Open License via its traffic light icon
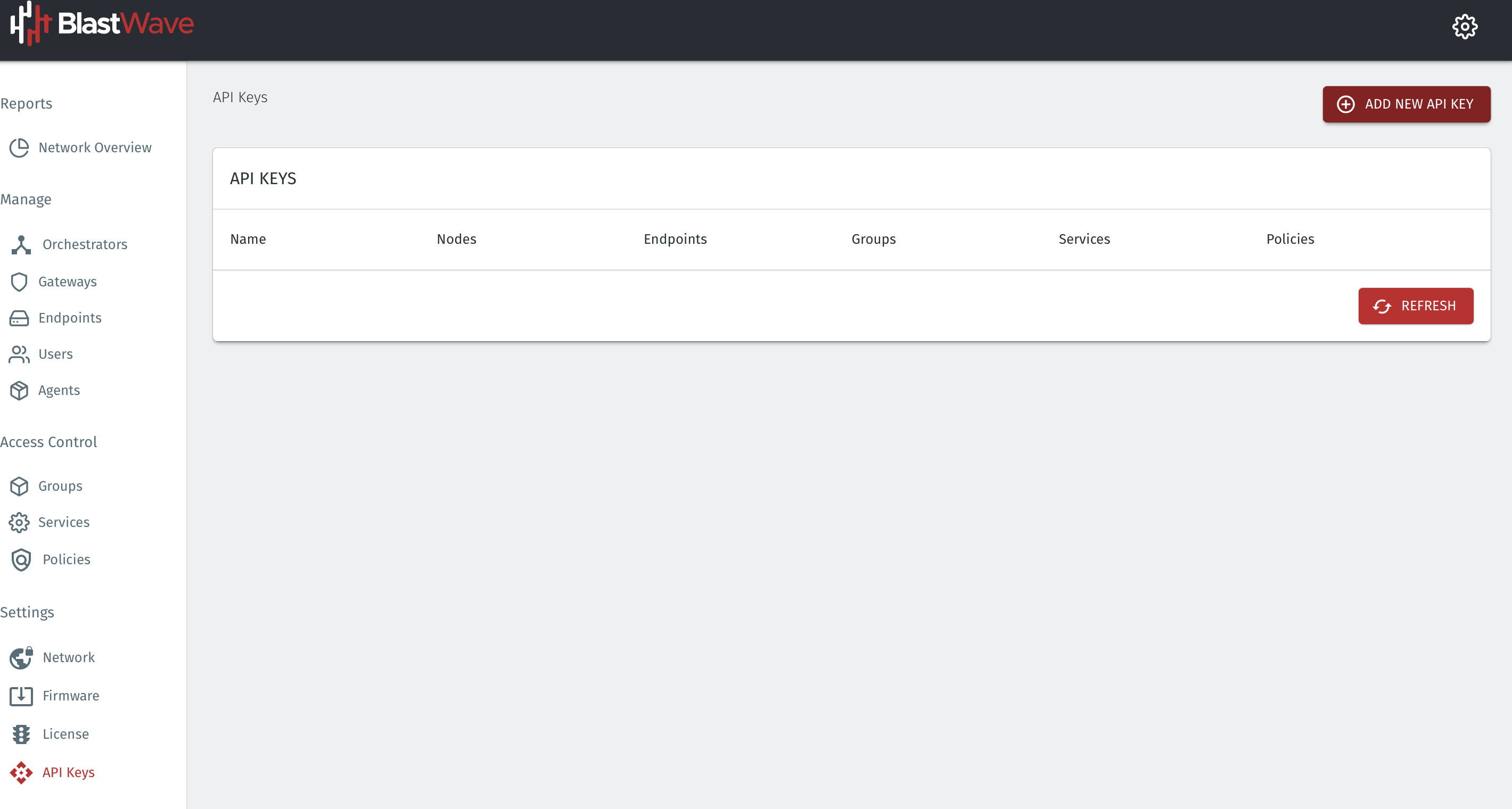Viewport: 1512px width, 809px height. coord(21,733)
